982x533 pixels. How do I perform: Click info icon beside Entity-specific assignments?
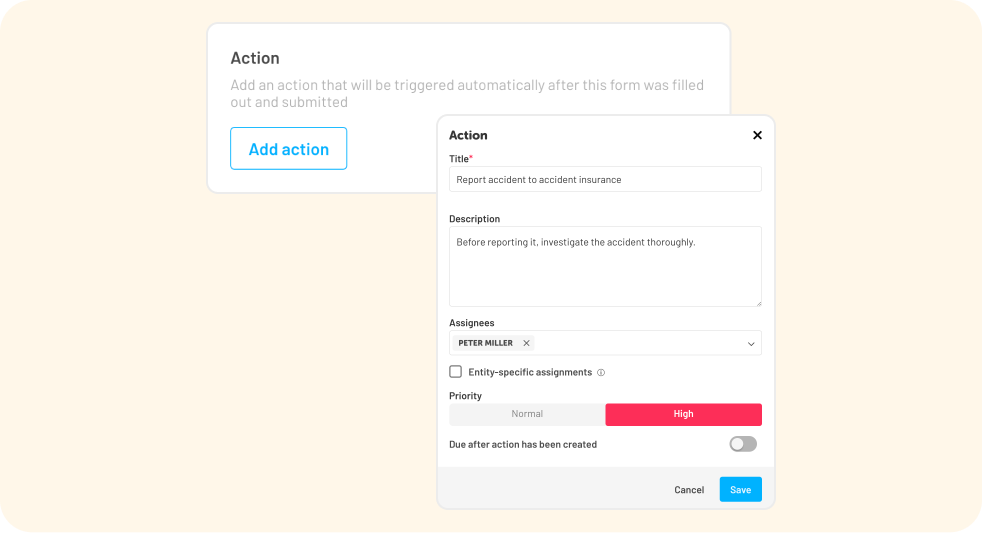pos(601,372)
